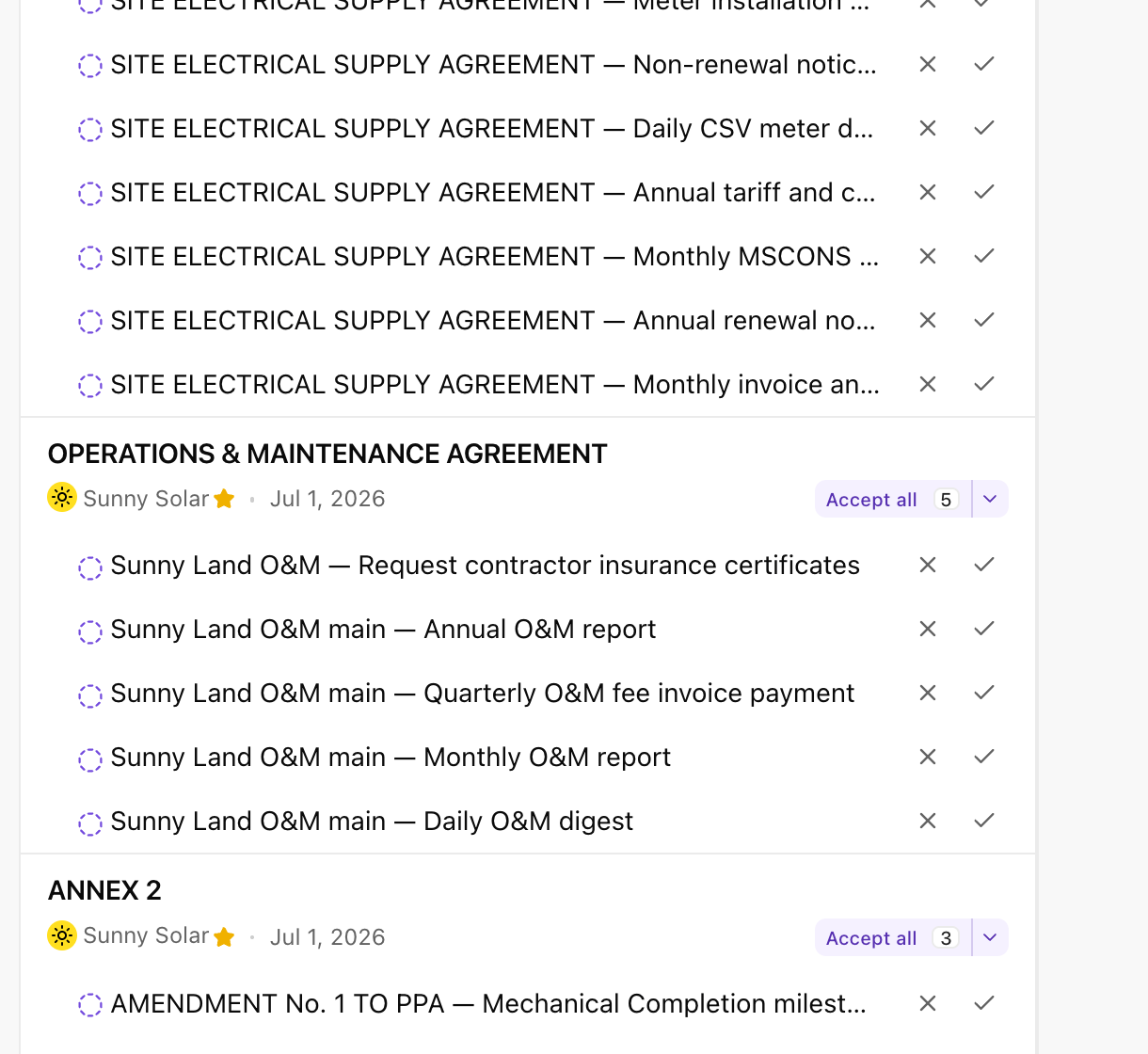Select Sunny Solar under Annex 2
1148x1054 pixels.
point(146,935)
